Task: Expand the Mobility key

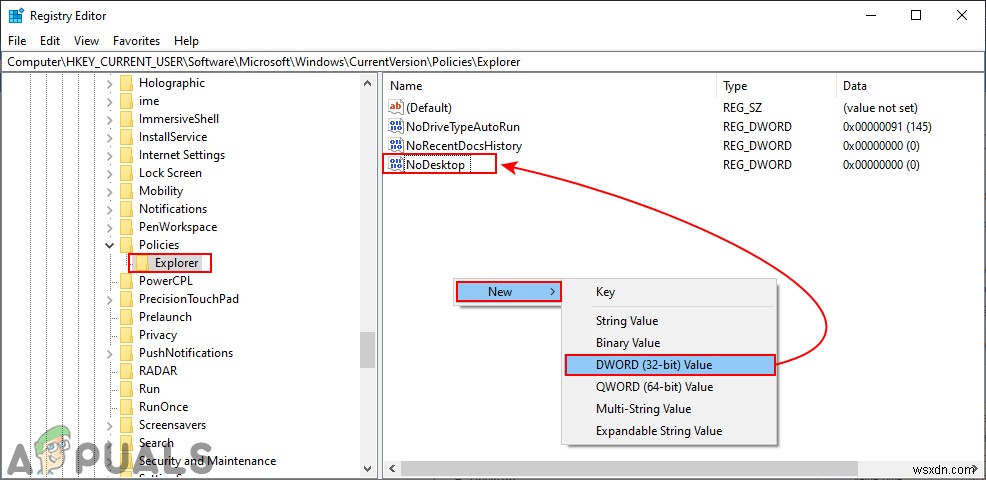Action: pyautogui.click(x=109, y=191)
